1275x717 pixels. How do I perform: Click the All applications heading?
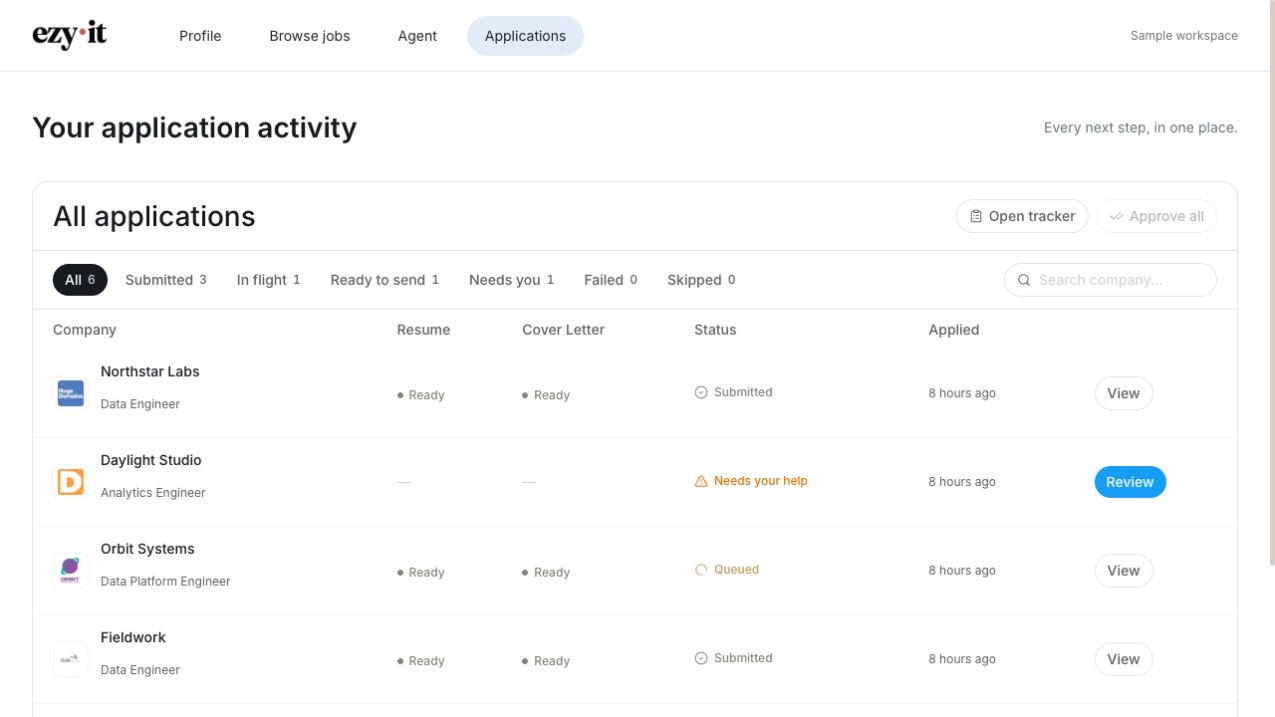[154, 216]
